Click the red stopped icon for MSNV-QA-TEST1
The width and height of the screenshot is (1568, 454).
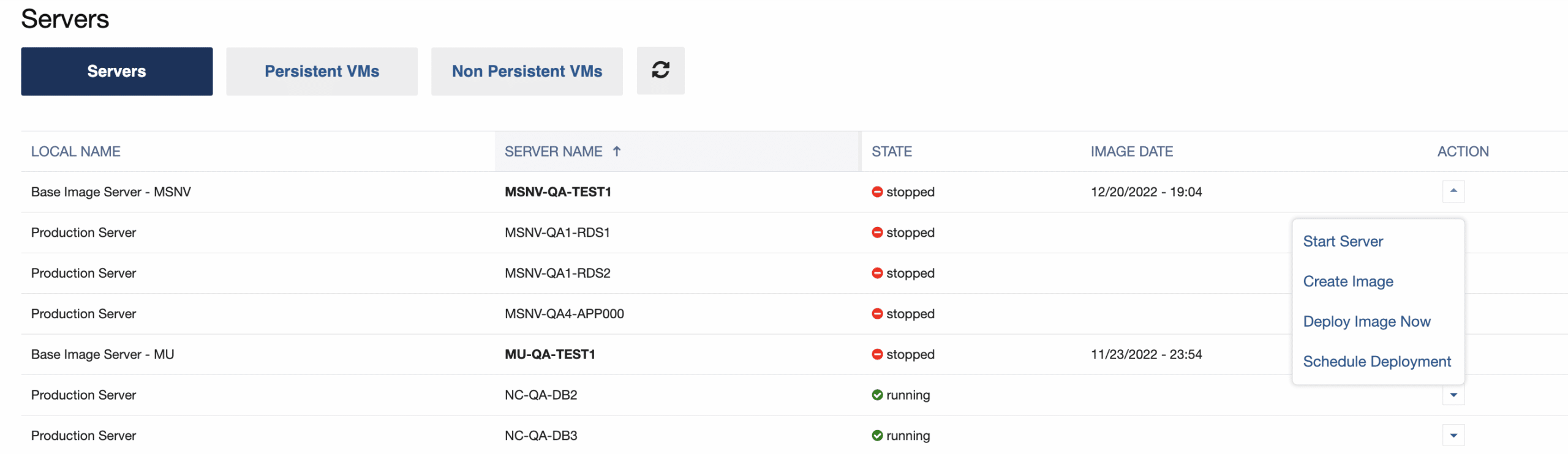tap(877, 192)
